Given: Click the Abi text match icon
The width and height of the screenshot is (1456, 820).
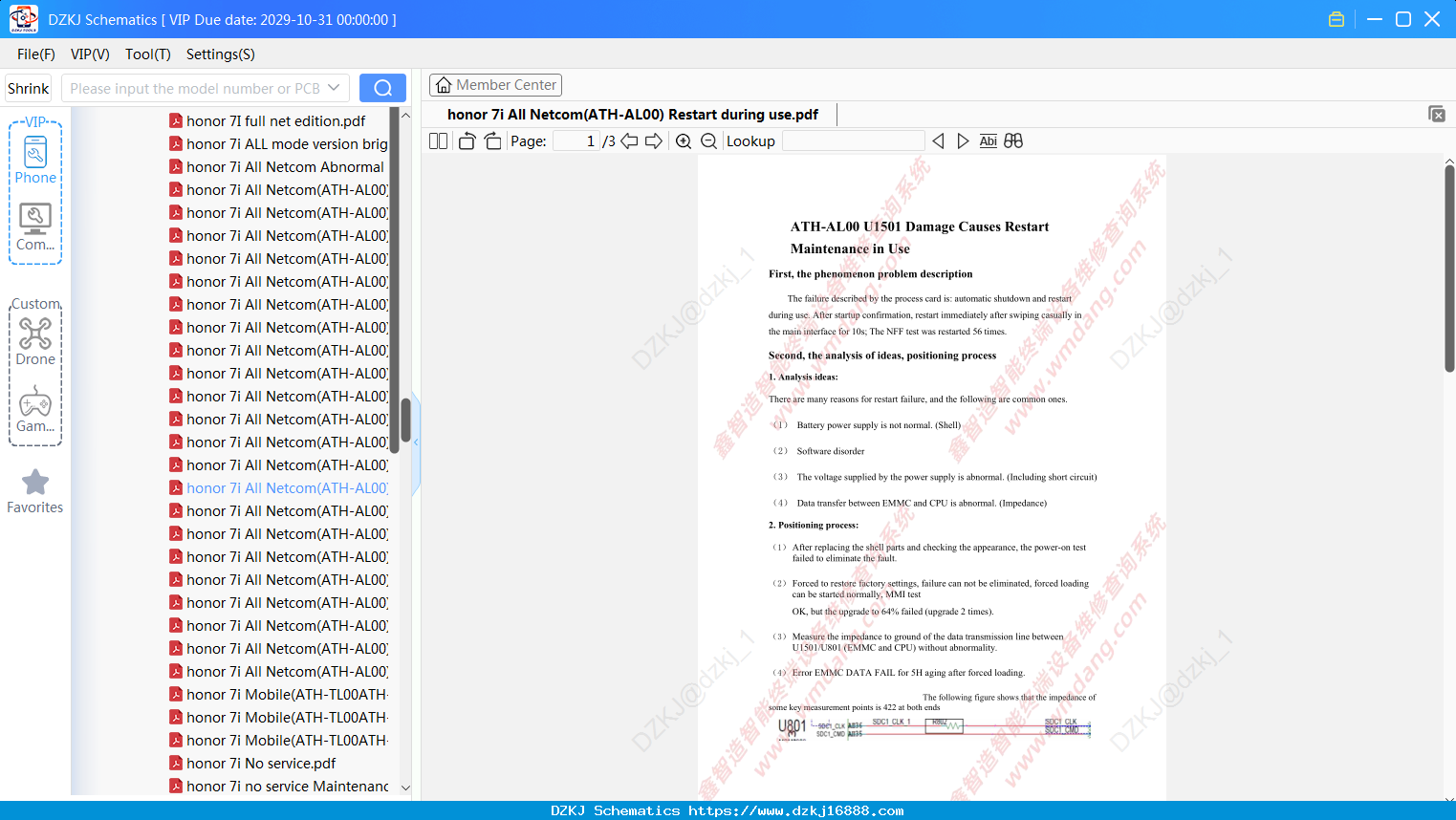Looking at the screenshot, I should (988, 141).
